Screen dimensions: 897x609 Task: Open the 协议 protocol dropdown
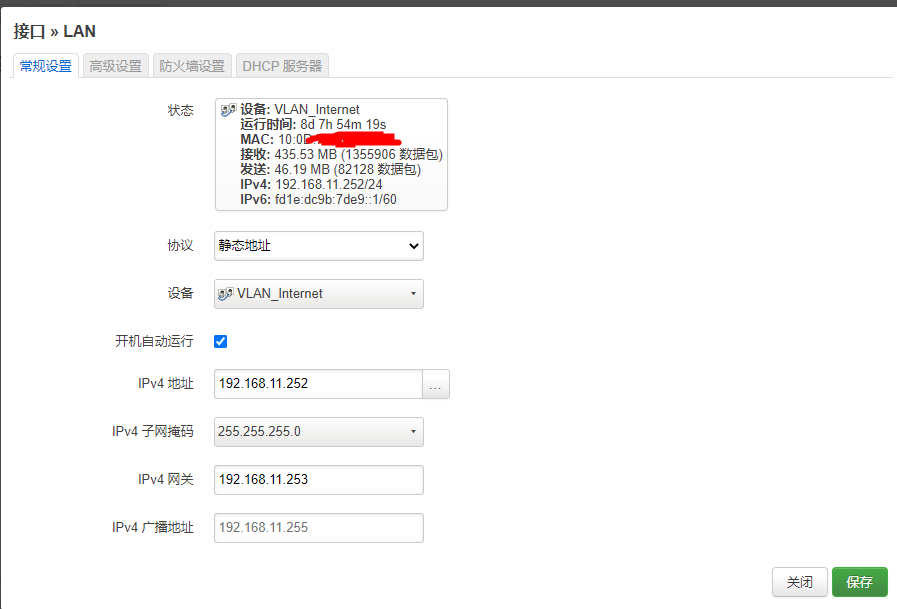point(319,246)
